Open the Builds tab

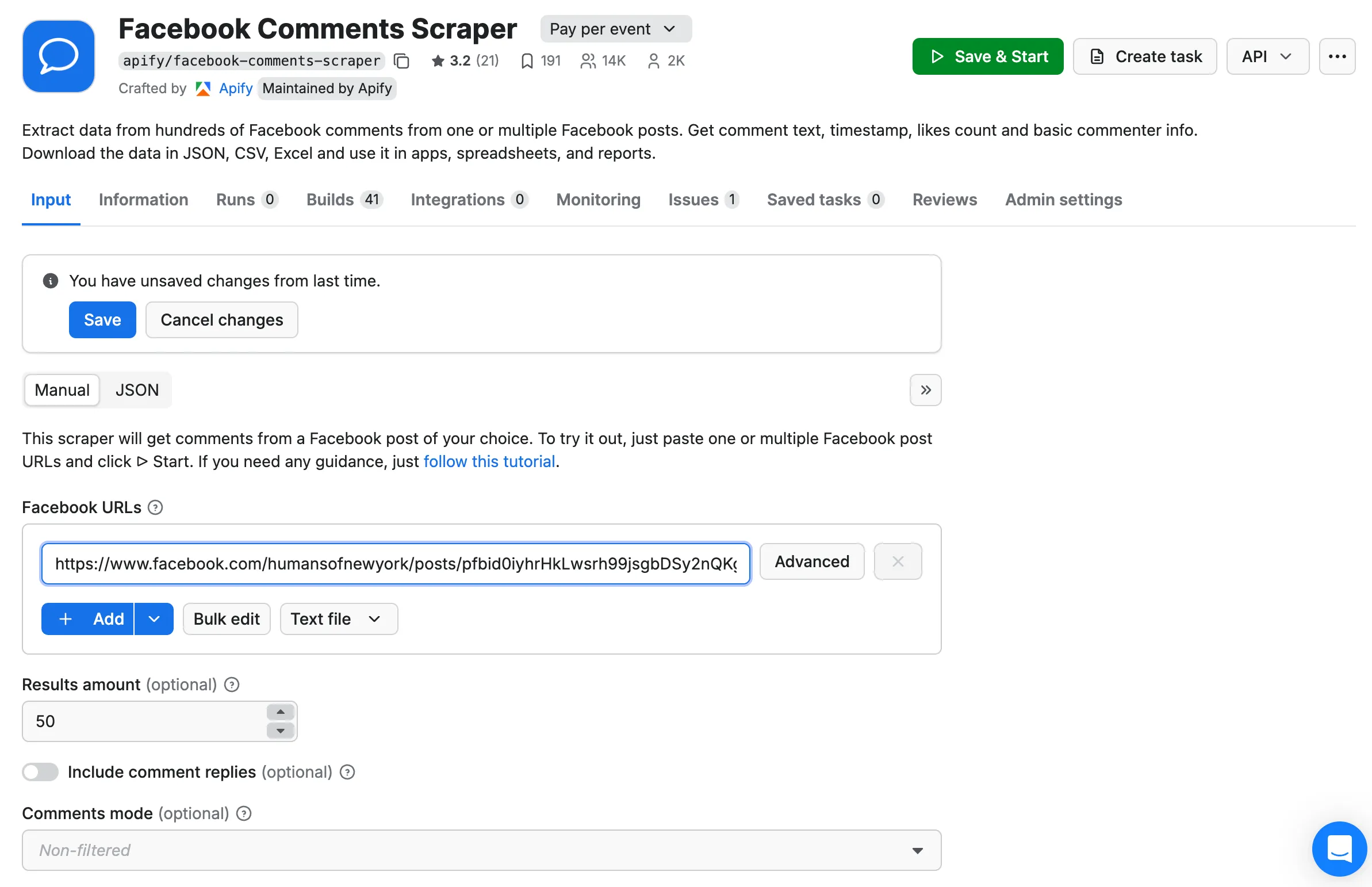click(x=345, y=200)
